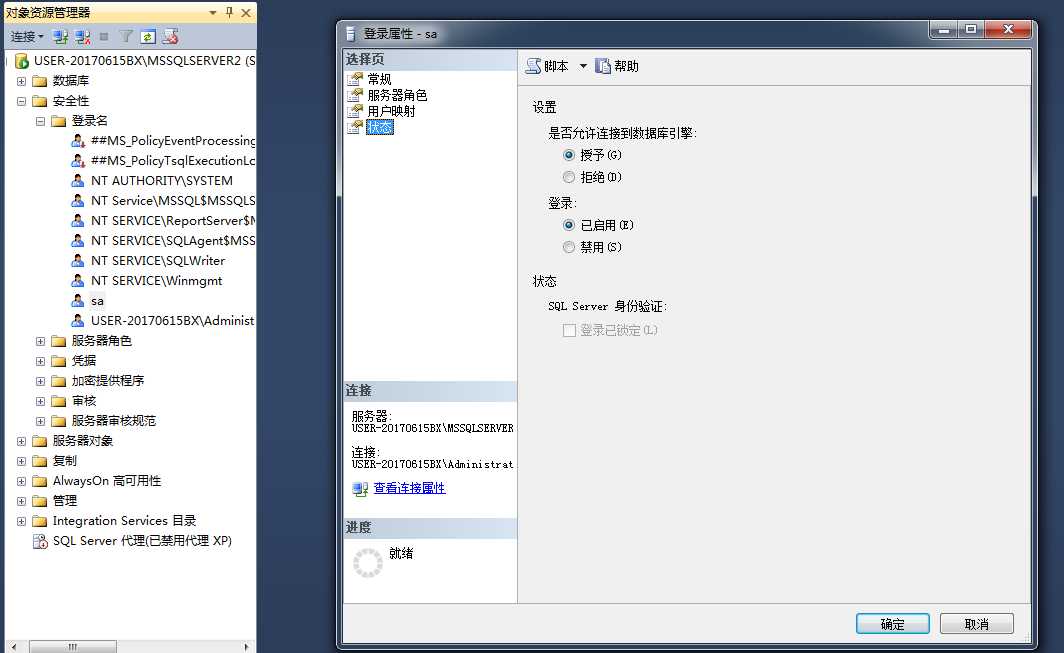The height and width of the screenshot is (653, 1064).
Task: Open Object Explorer window position arrow
Action: coord(212,13)
